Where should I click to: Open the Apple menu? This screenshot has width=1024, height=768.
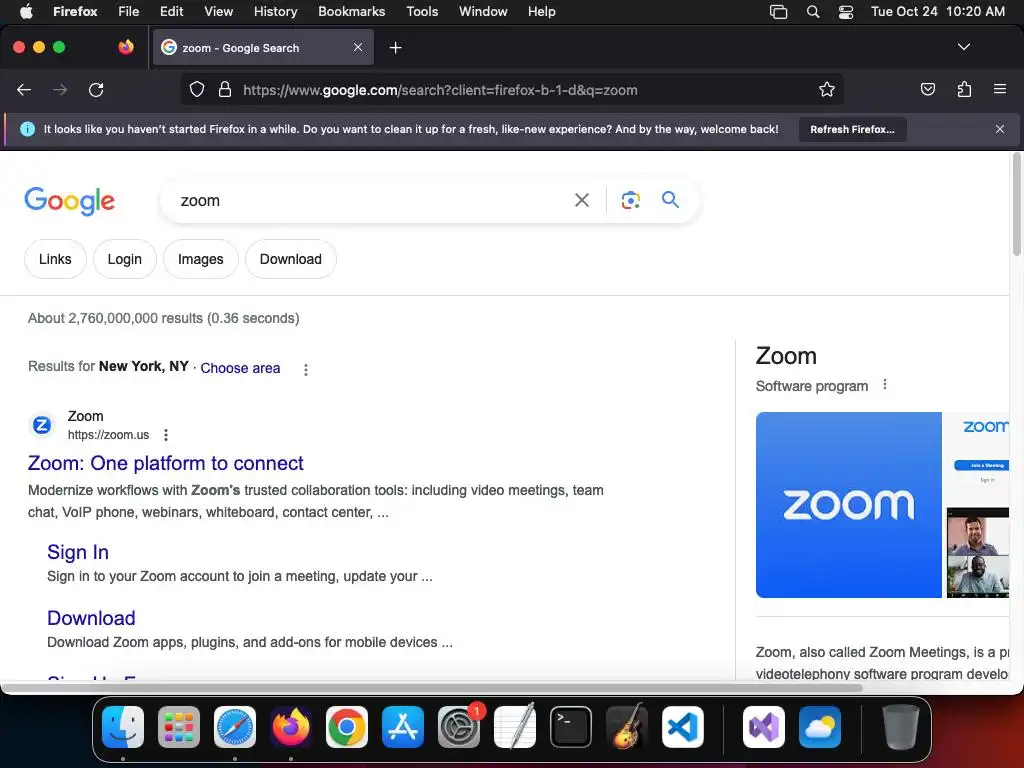click(x=26, y=12)
